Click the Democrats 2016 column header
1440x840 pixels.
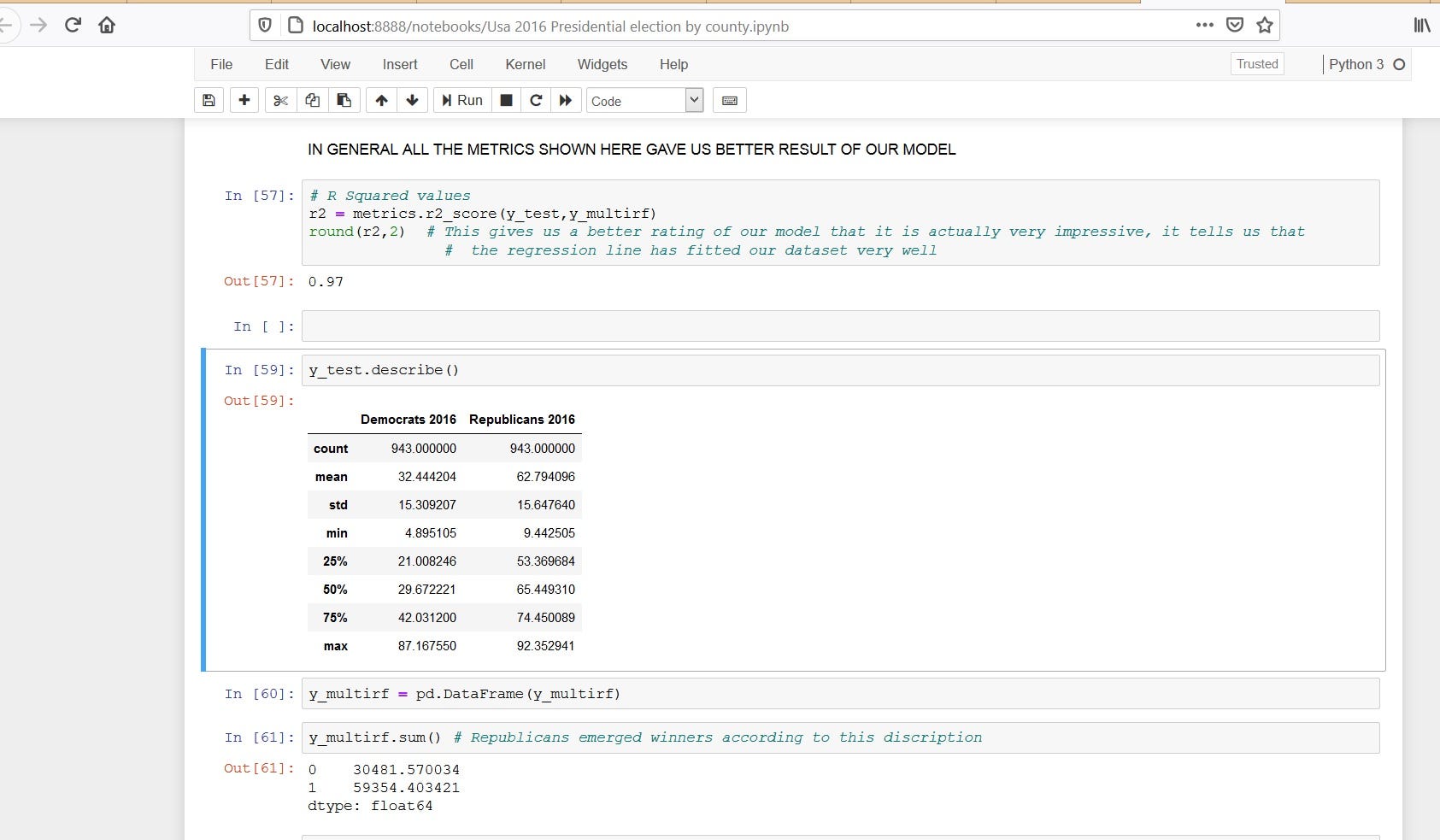pos(408,420)
